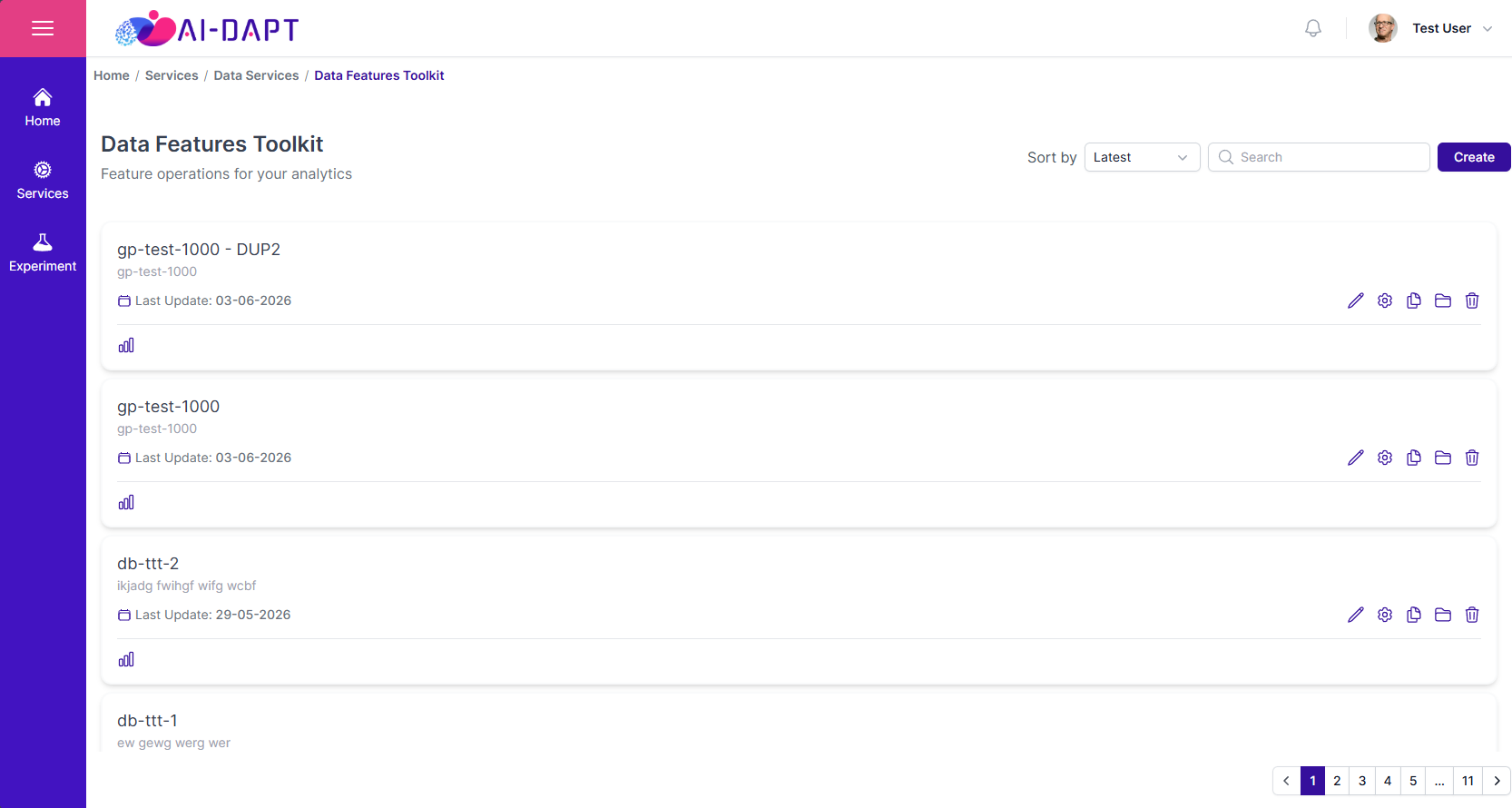The image size is (1512, 808).
Task: Open db-ttt-2 title
Action: click(148, 564)
